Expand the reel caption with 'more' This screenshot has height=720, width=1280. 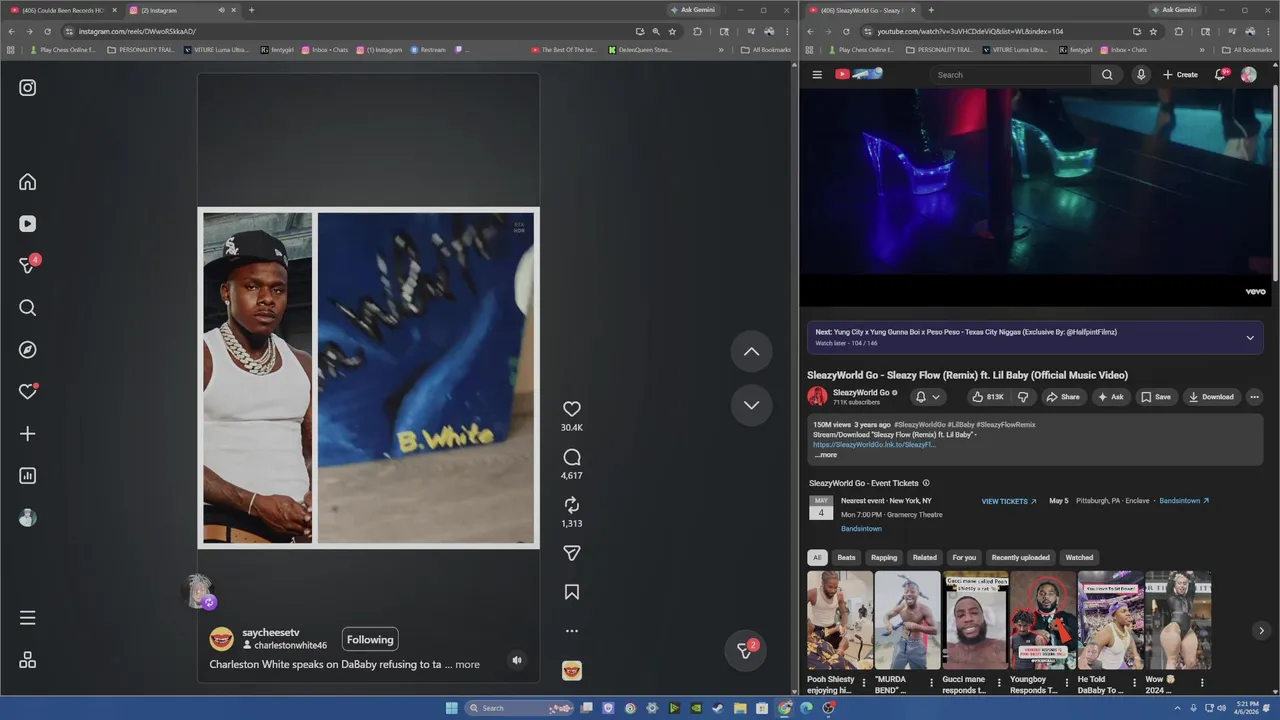pos(467,664)
